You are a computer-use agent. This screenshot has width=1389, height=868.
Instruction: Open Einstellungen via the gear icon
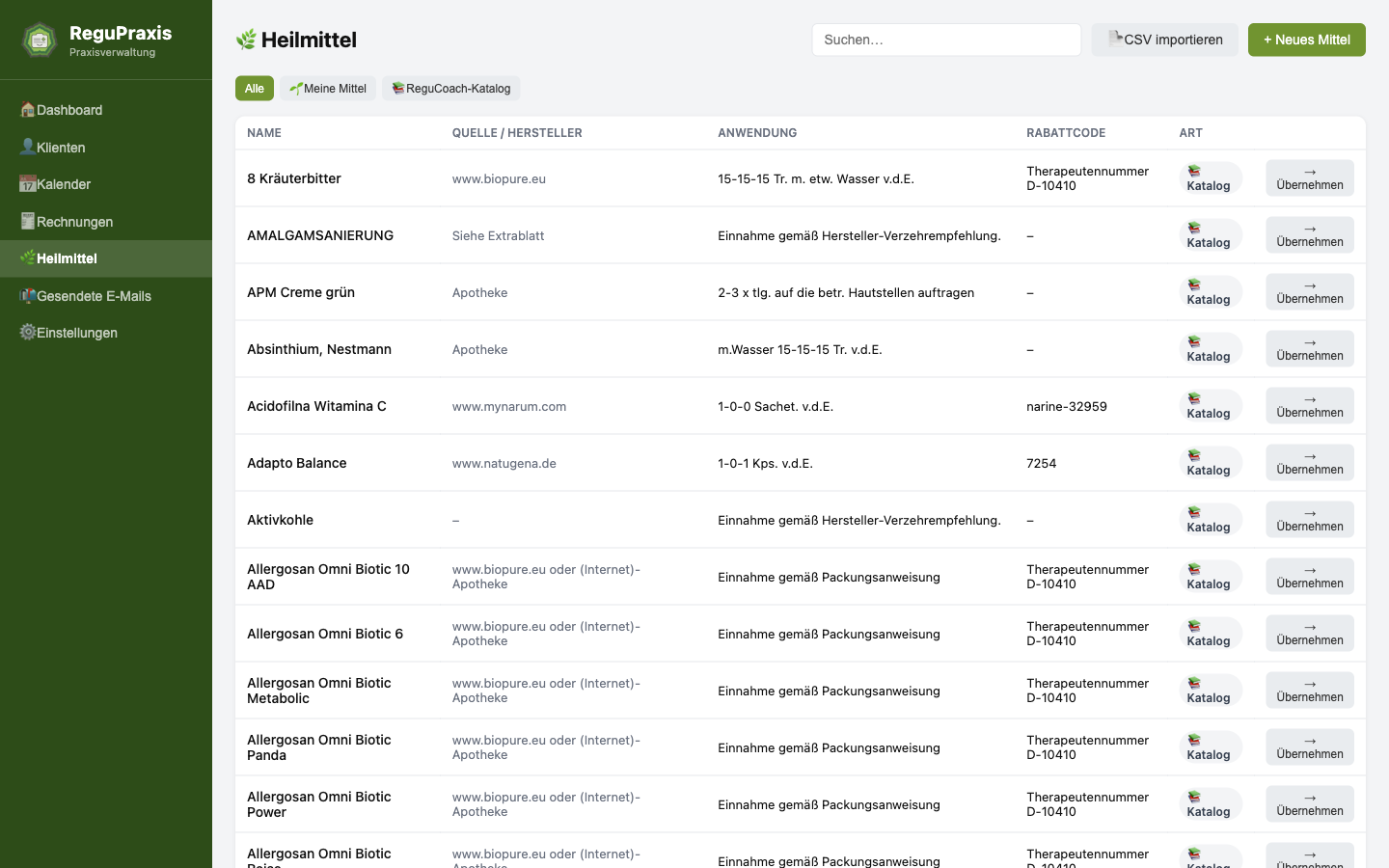(x=28, y=333)
